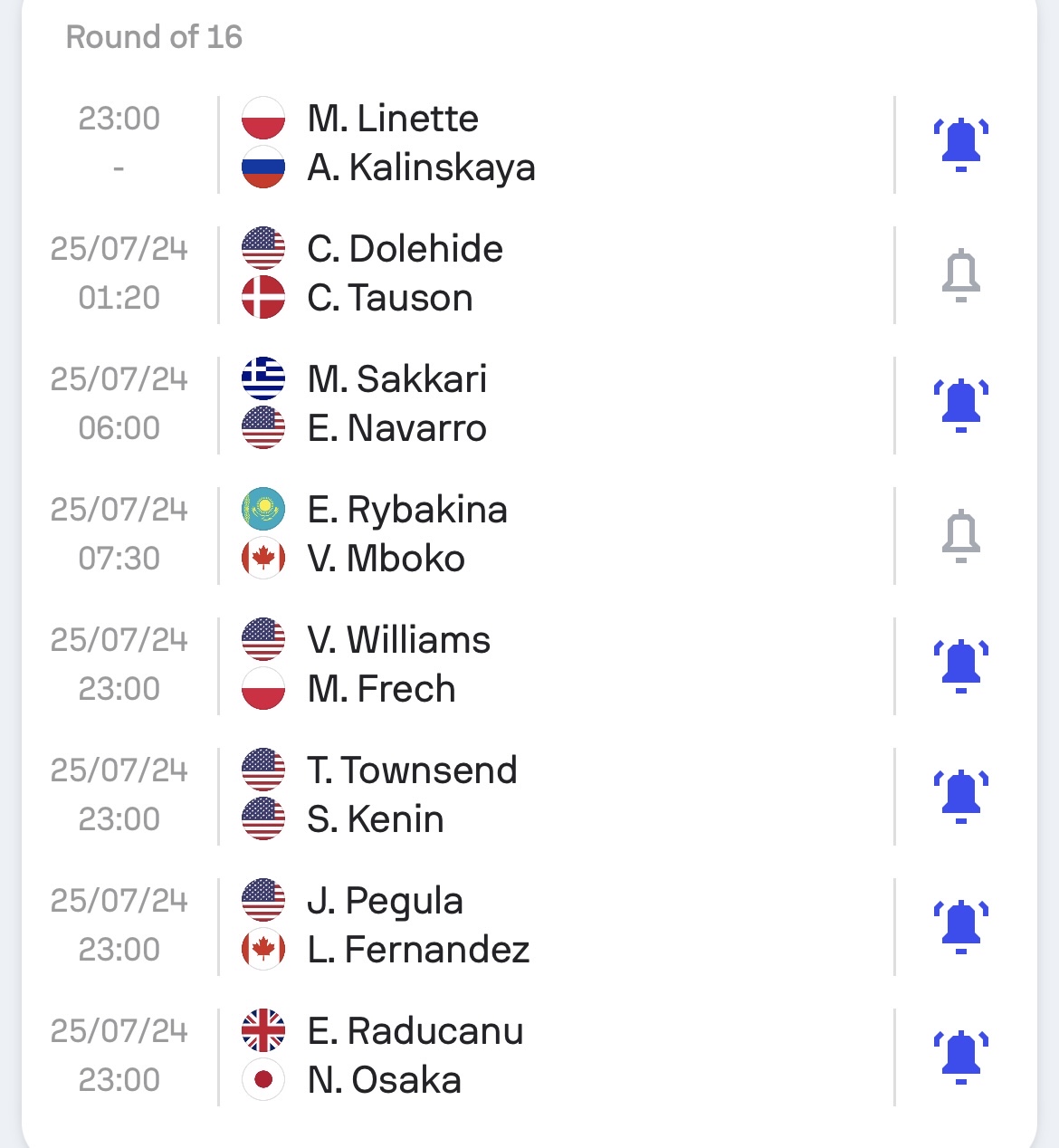Screen dimensions: 1059x1148
Task: Toggle bell icon for Raducanu vs Osaka
Action: [961, 1057]
